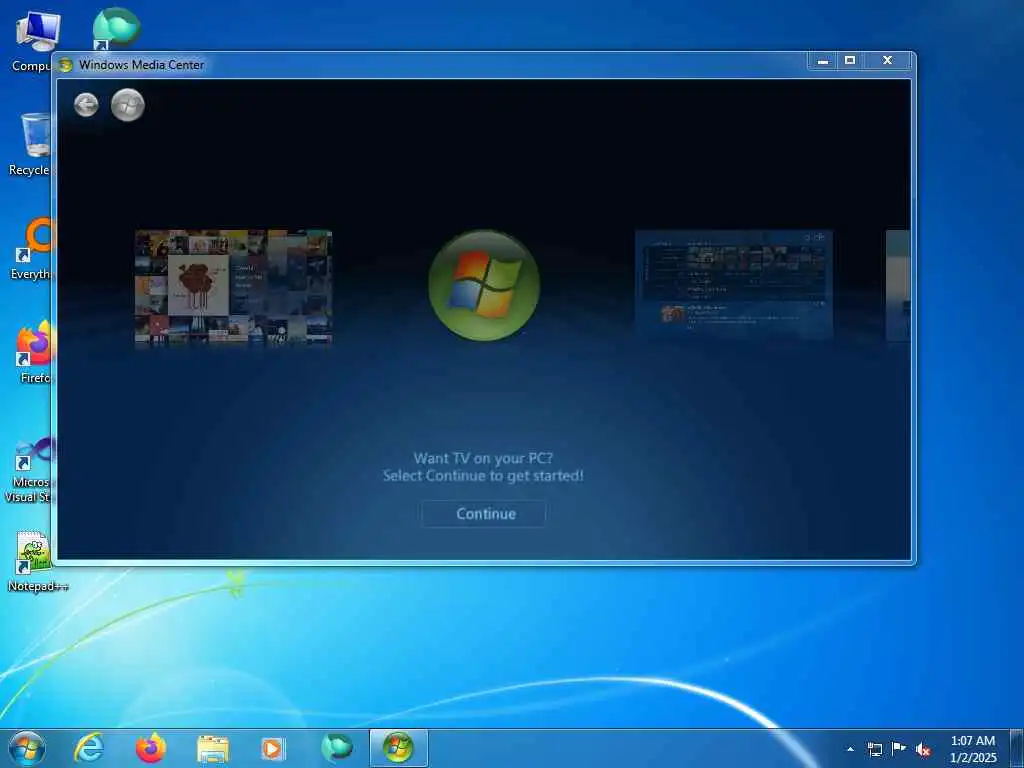
Task: Click the back arrow in Media Center
Action: [x=86, y=104]
